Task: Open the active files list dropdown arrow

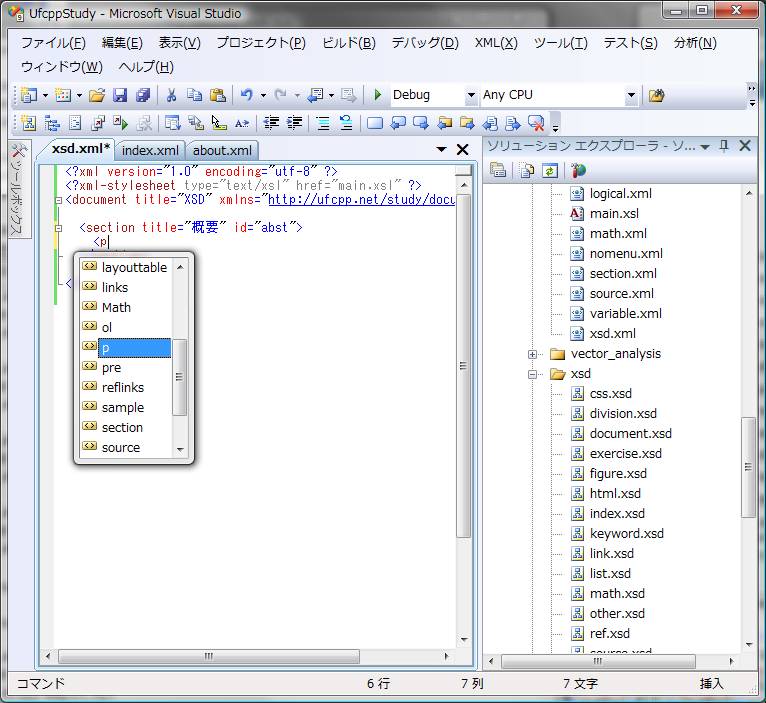Action: coord(441,149)
